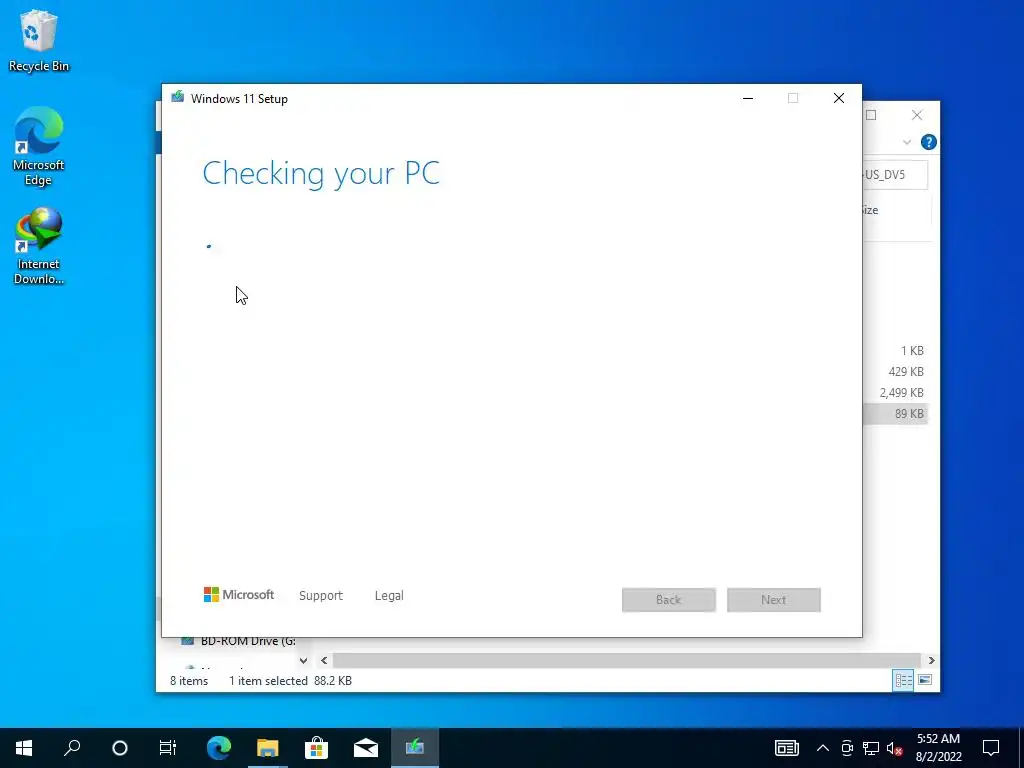Switch to Details view in Explorer
Image resolution: width=1024 pixels, height=768 pixels.
(x=903, y=680)
